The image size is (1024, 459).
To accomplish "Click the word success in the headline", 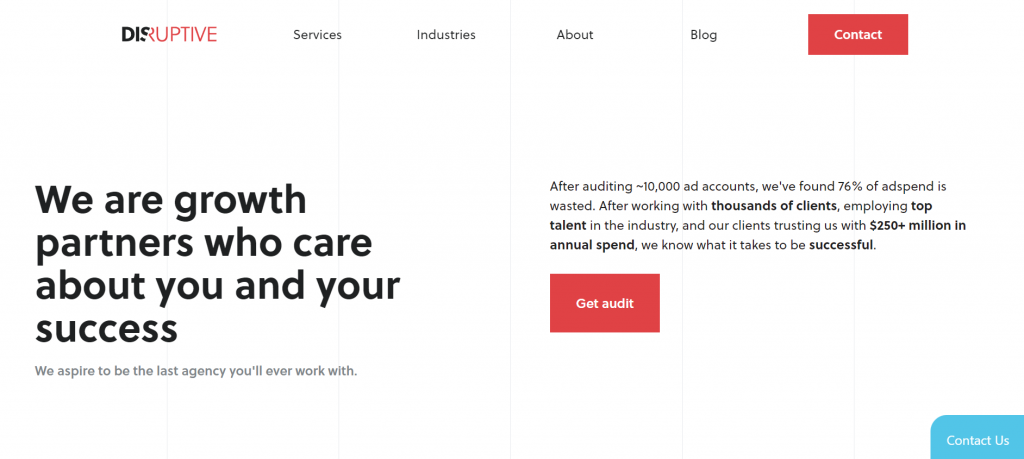I will click(106, 328).
